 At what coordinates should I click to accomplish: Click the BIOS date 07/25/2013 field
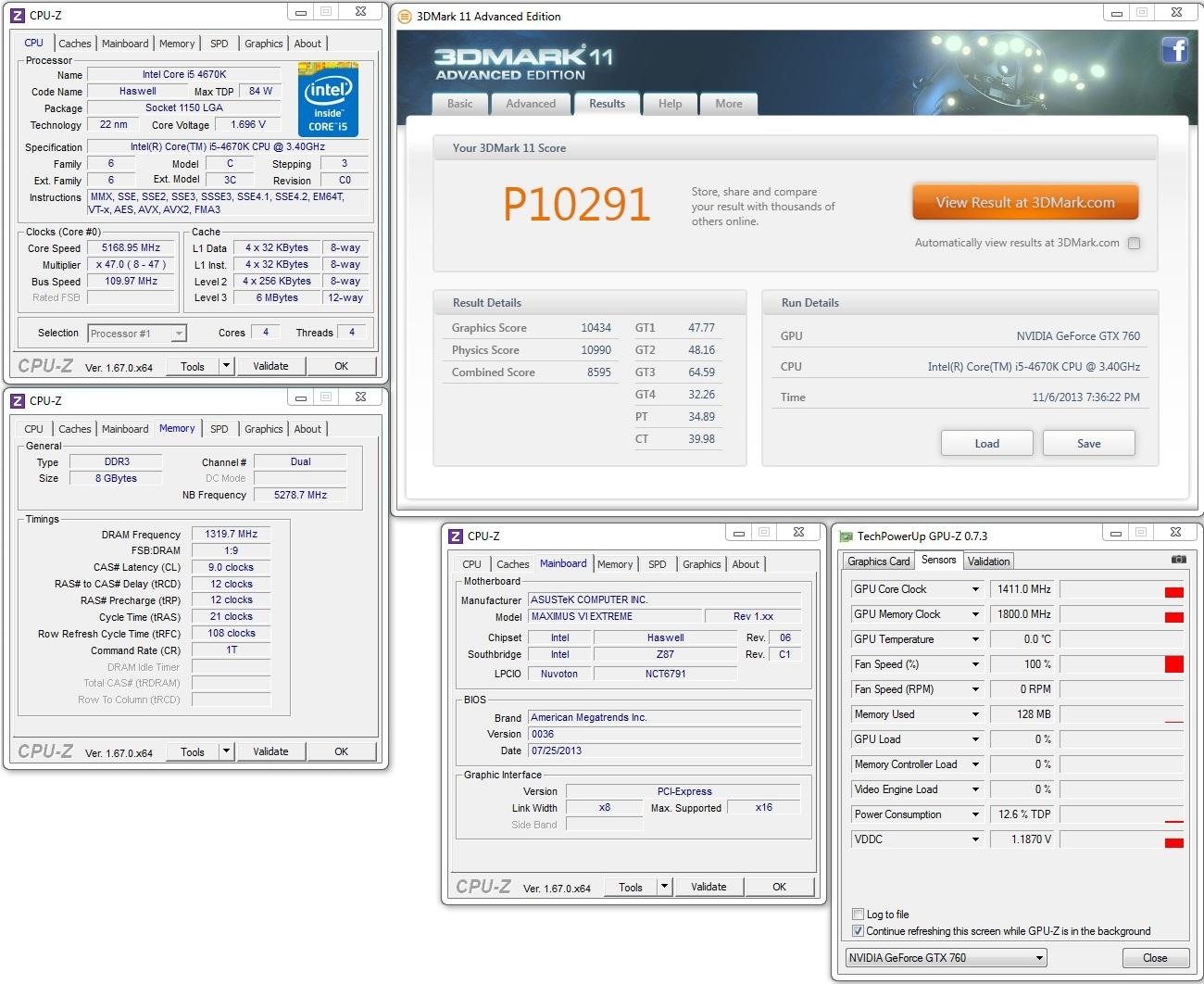pyautogui.click(x=664, y=751)
